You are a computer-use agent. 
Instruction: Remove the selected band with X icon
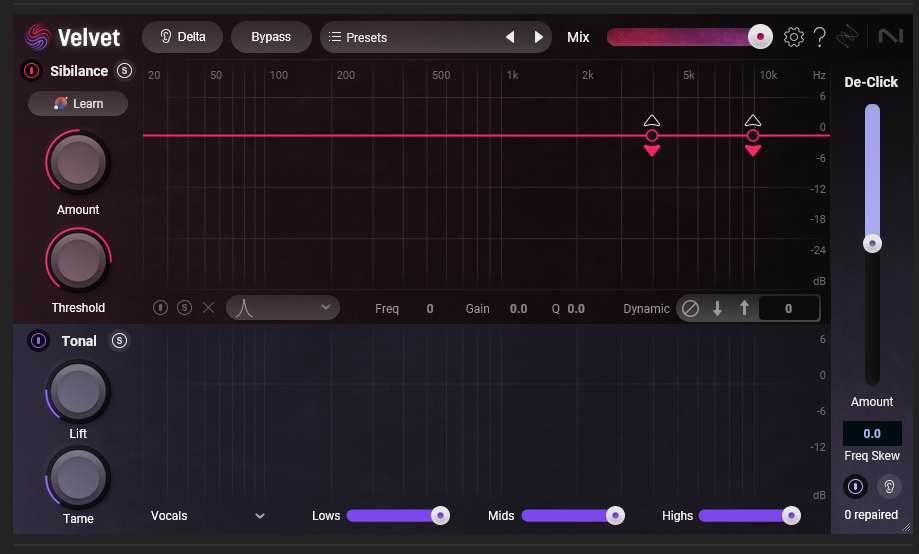[x=209, y=308]
